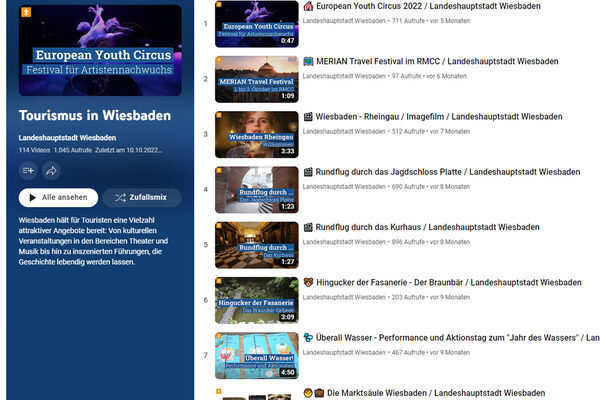This screenshot has height=400, width=600.
Task: Click the MERIAN Travel Festival 1:09 thumbnail
Action: (x=257, y=79)
